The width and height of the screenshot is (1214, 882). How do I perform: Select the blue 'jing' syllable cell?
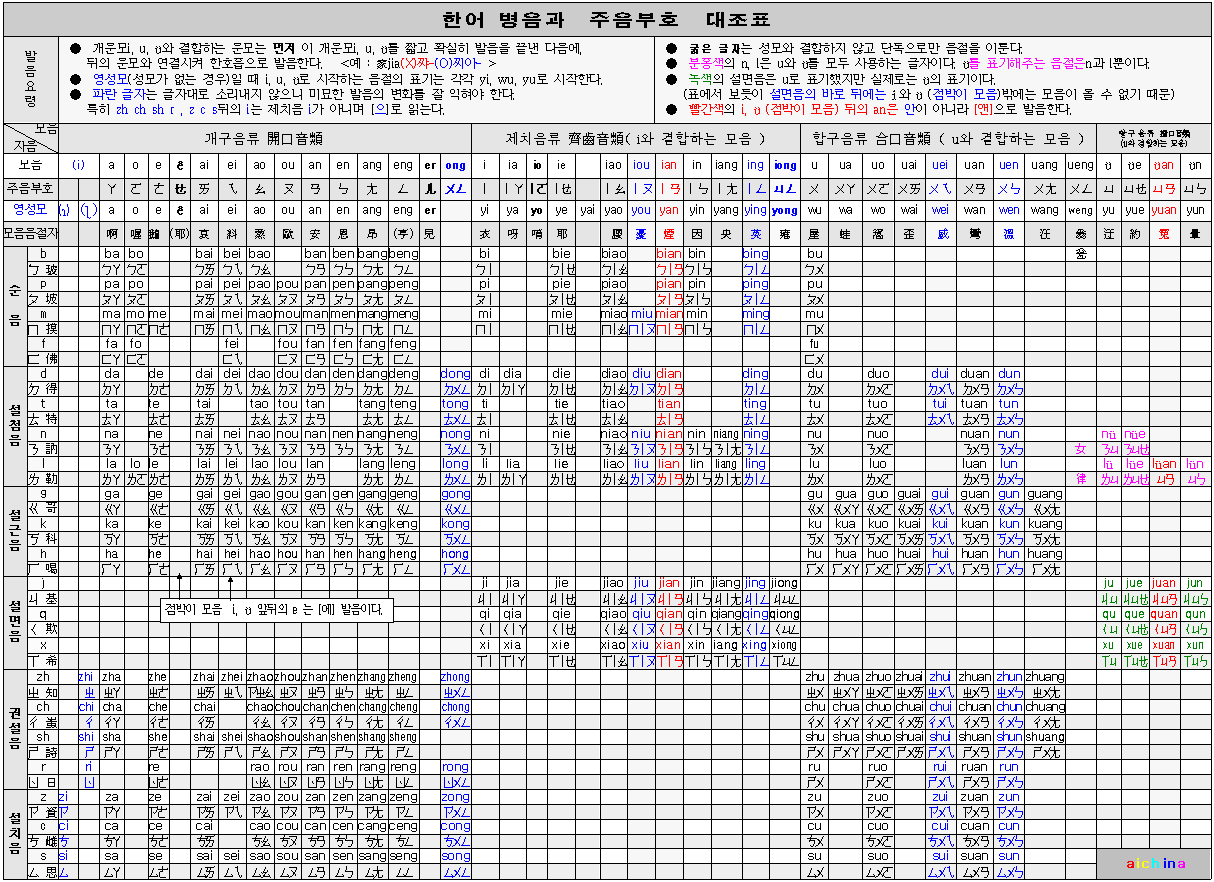(755, 583)
